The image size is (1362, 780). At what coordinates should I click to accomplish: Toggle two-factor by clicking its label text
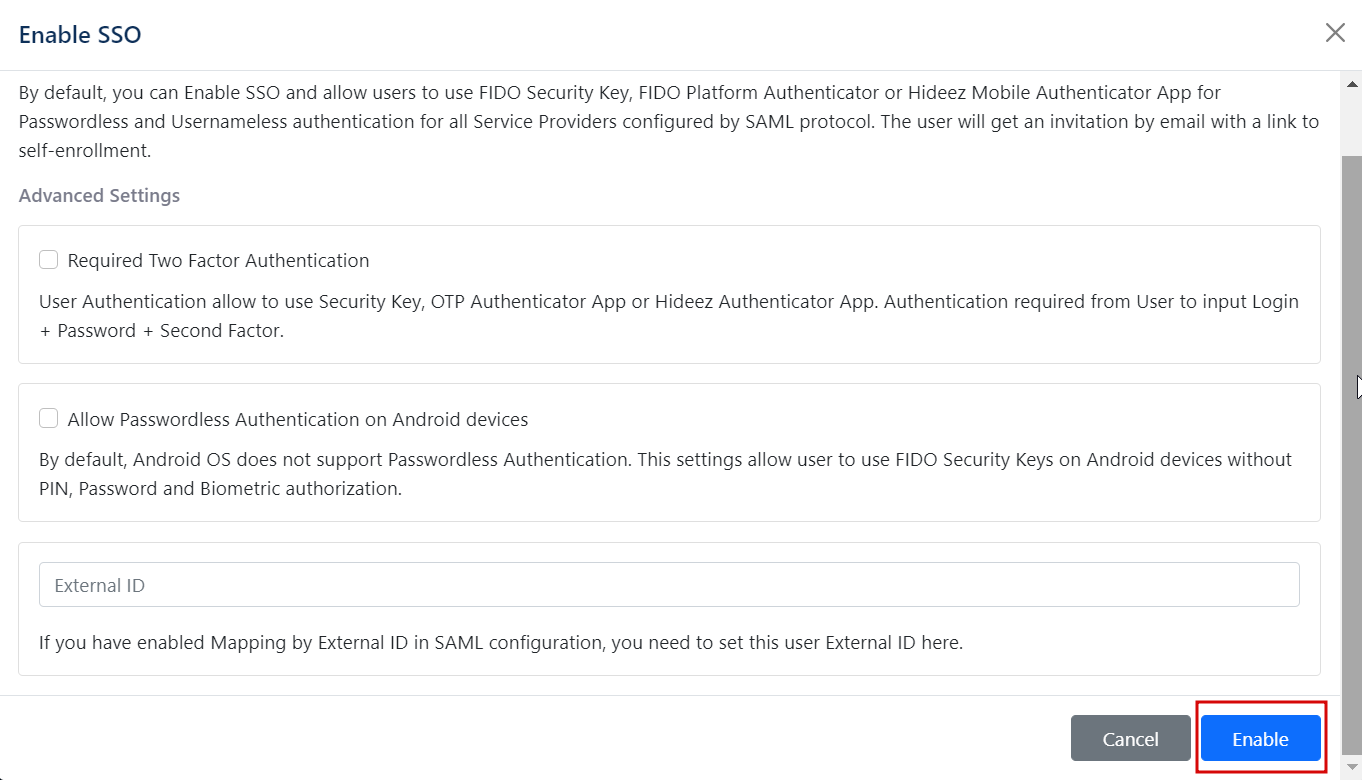(217, 260)
